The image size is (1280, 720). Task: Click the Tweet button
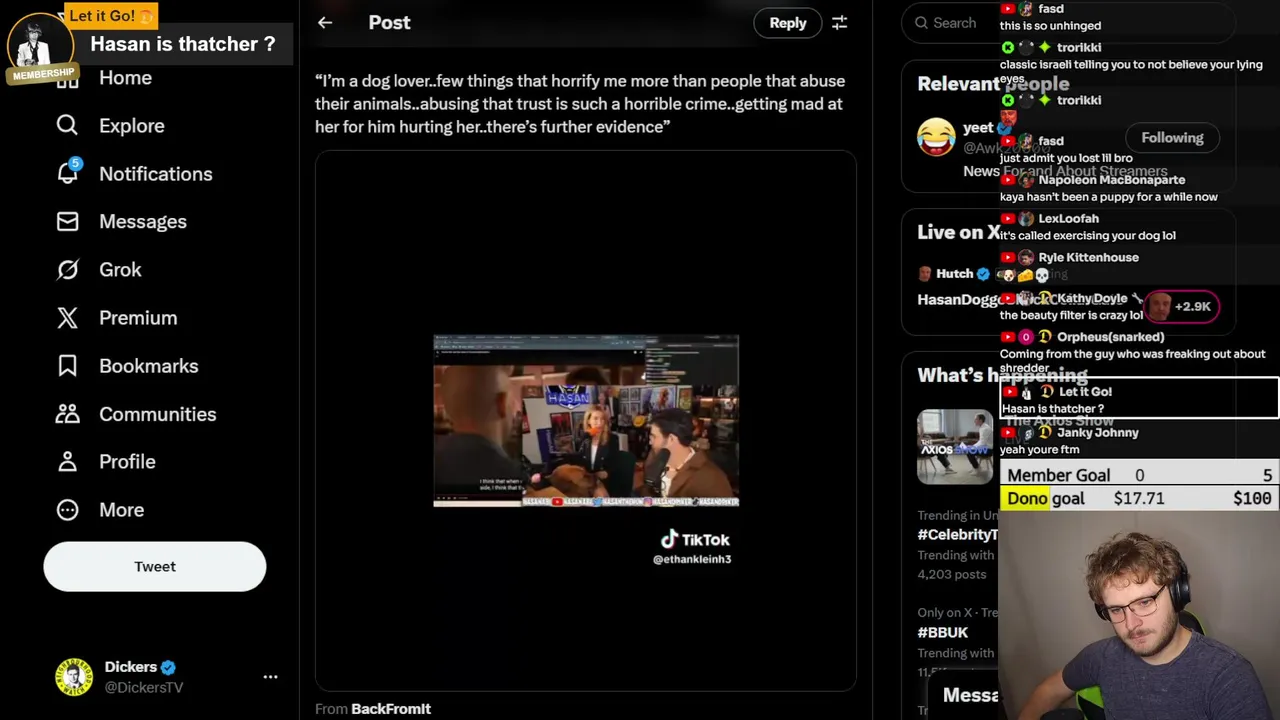click(155, 566)
